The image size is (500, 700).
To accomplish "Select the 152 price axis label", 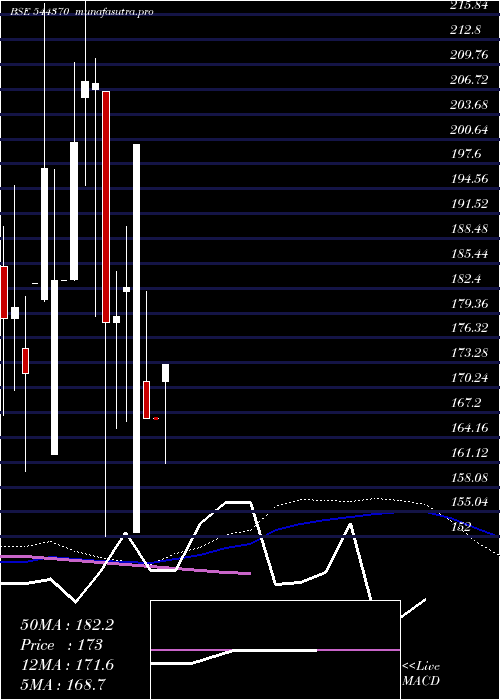I will click(462, 527).
